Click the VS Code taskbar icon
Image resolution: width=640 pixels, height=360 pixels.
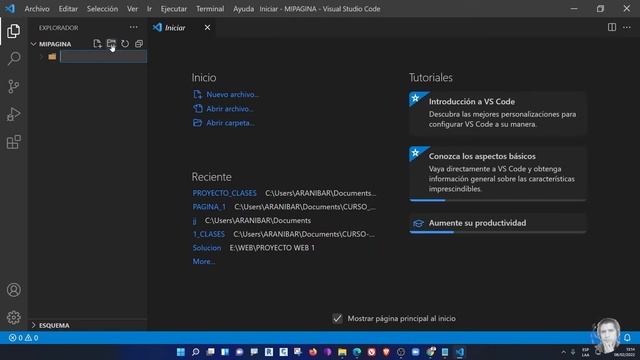460,352
